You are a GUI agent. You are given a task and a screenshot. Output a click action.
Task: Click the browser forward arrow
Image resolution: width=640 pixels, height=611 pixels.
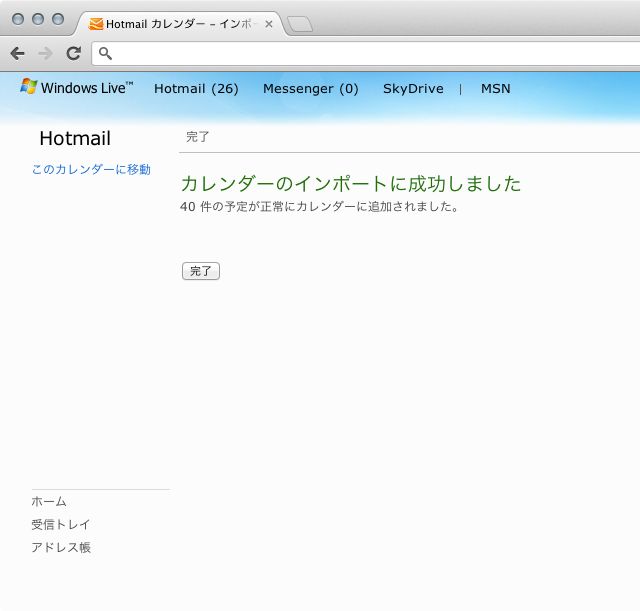pyautogui.click(x=45, y=53)
